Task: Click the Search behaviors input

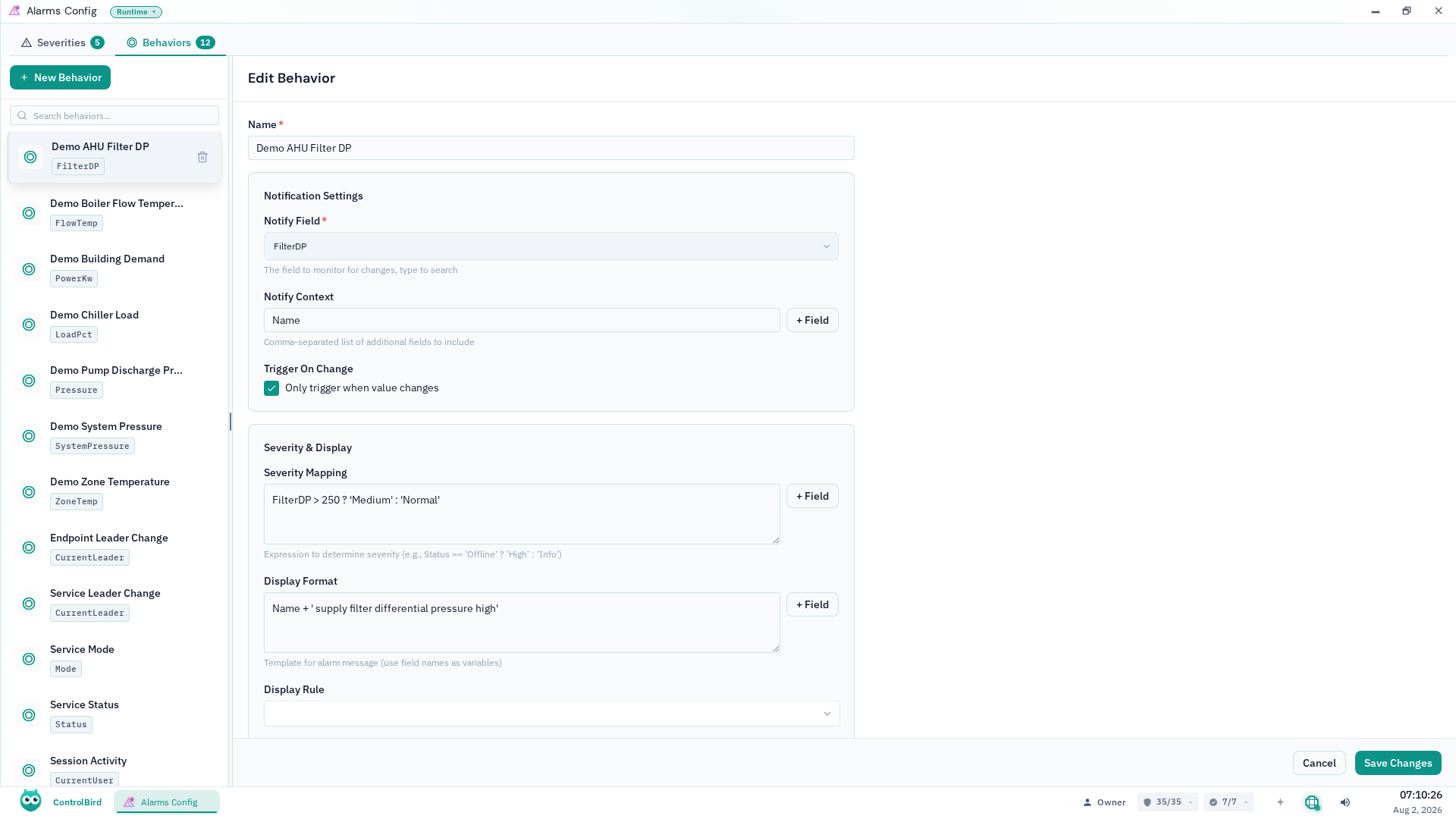Action: 115,115
